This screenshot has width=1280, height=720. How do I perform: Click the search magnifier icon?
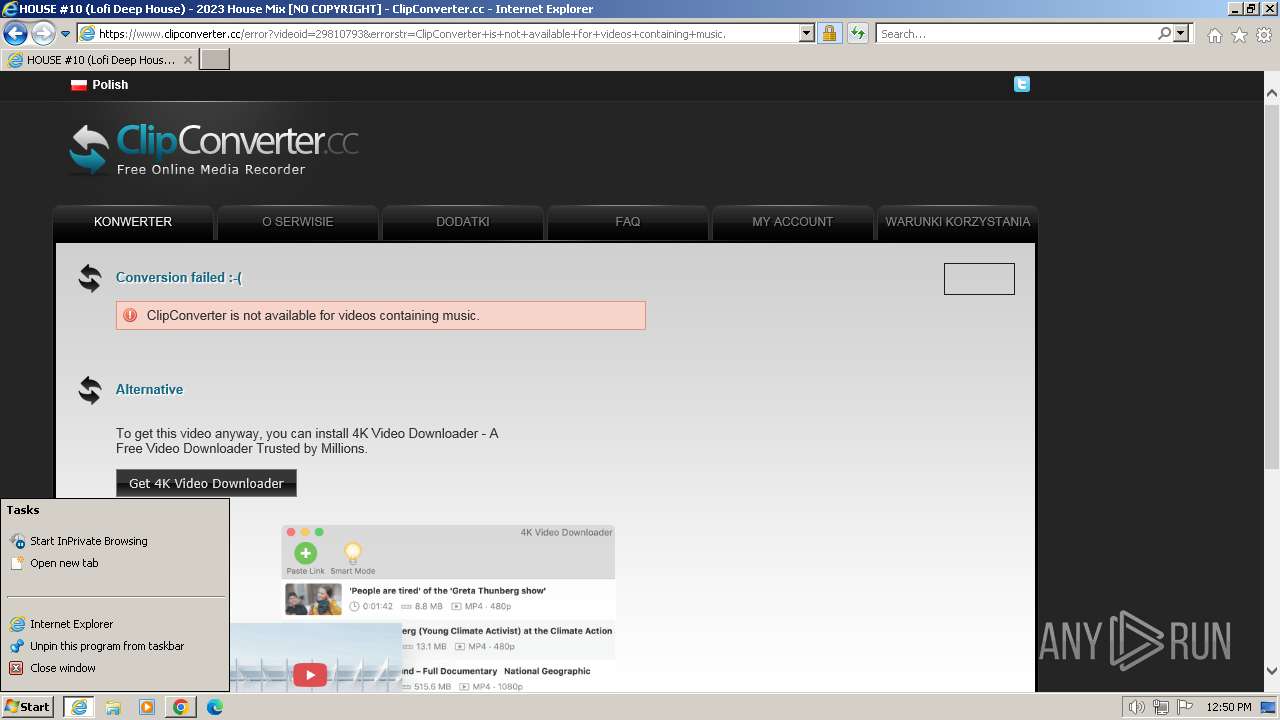coord(1164,33)
